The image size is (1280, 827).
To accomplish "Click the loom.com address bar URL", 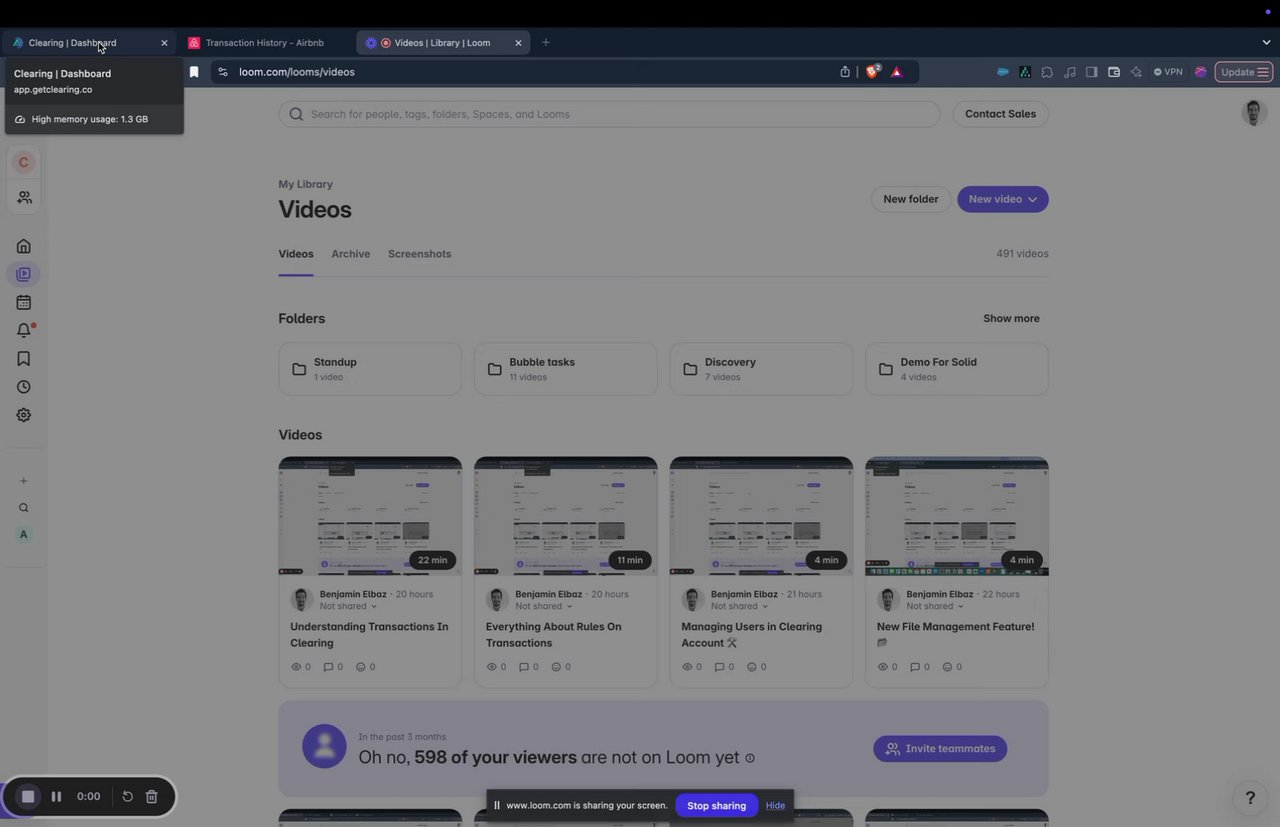I will point(297,72).
